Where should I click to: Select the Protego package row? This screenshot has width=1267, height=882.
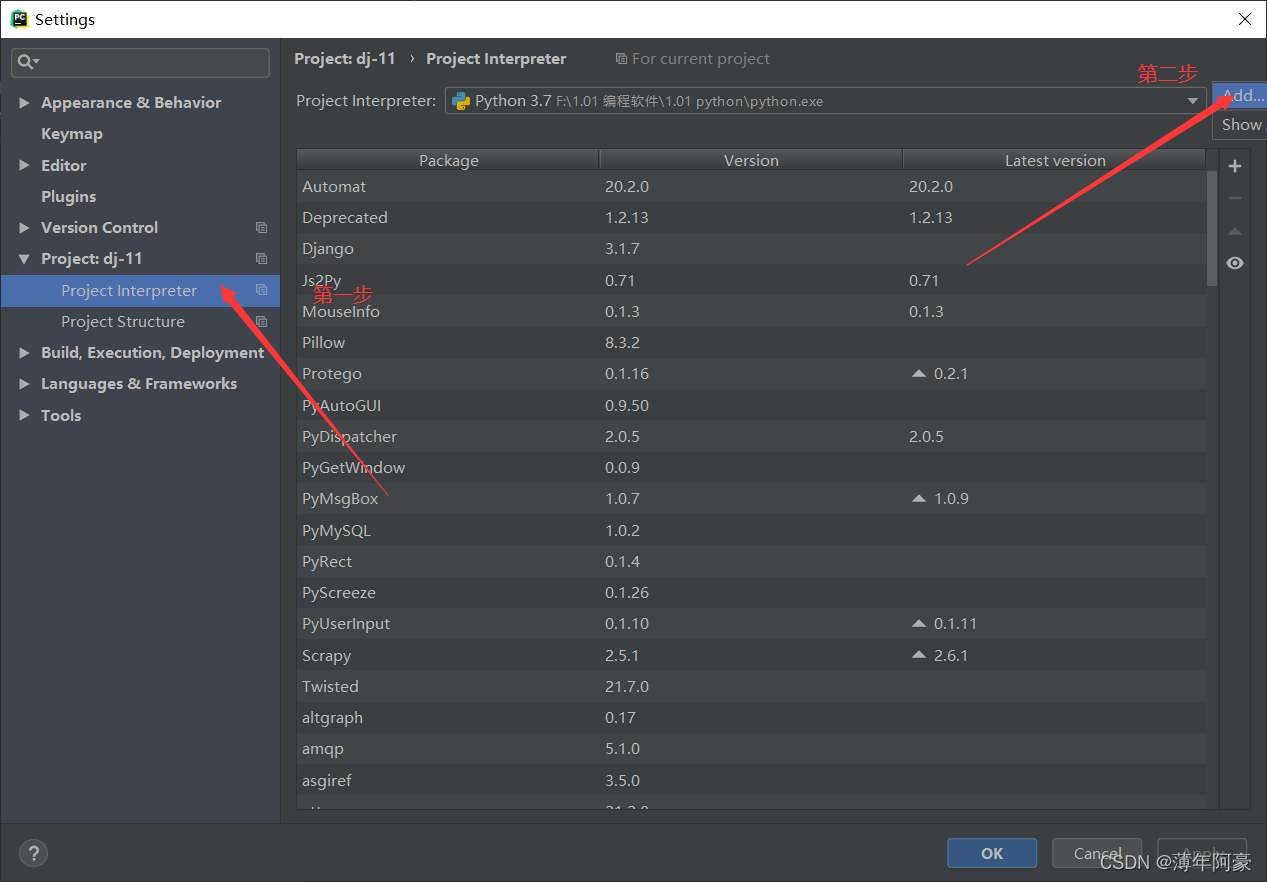(751, 374)
